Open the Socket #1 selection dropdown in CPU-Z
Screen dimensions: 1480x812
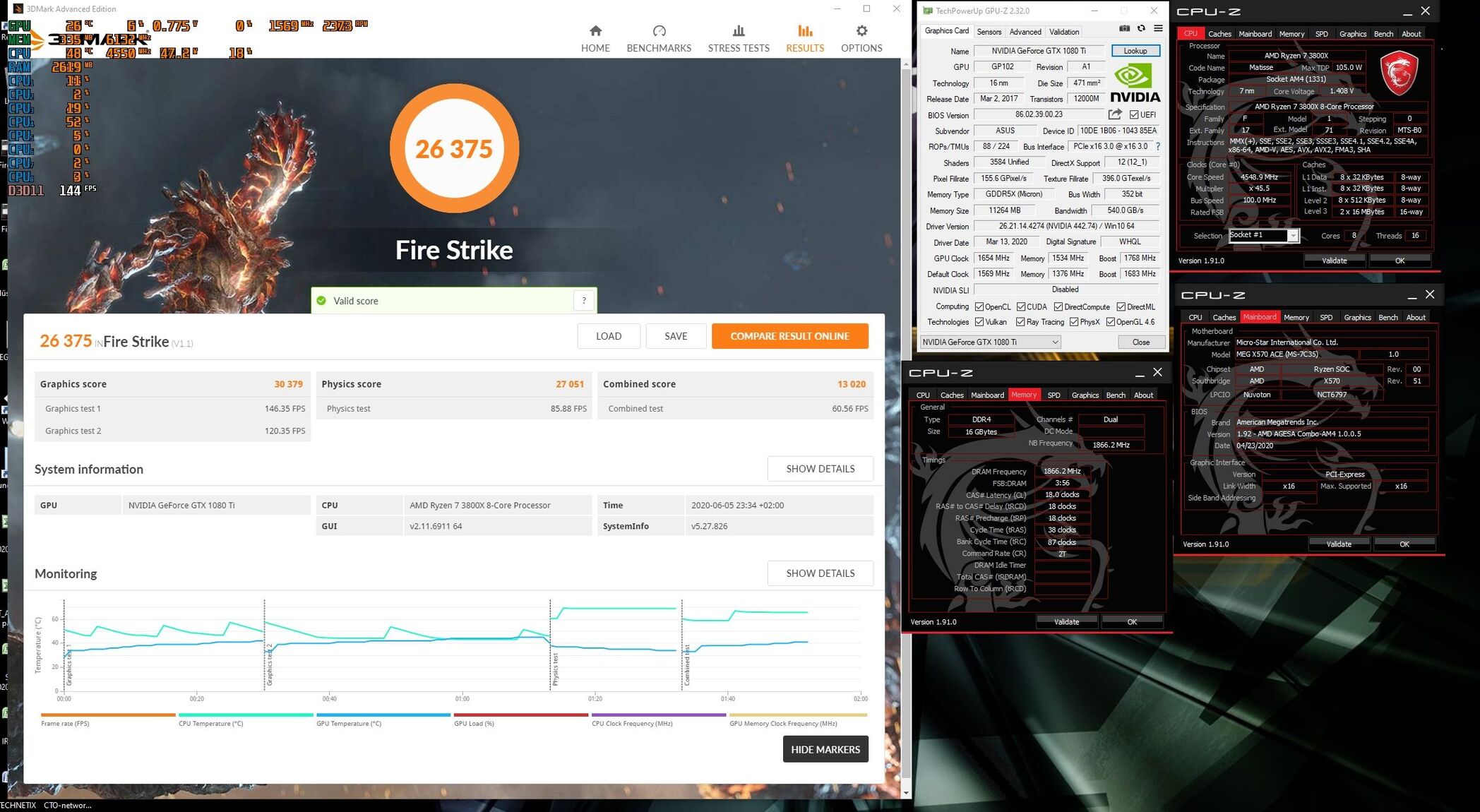pyautogui.click(x=1263, y=236)
